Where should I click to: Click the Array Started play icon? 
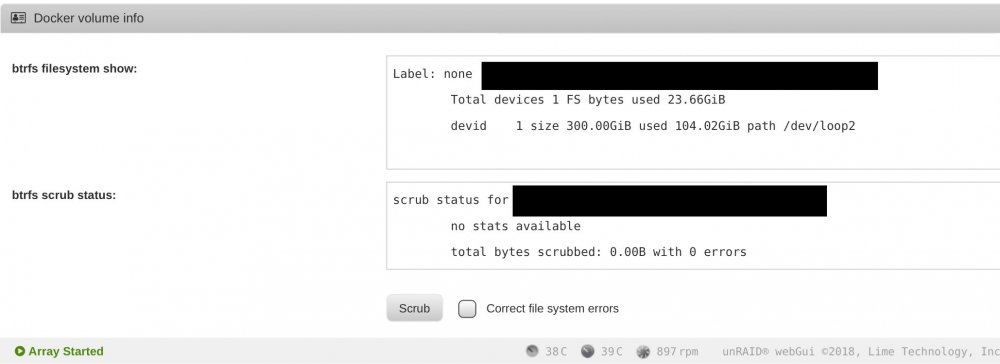(20, 351)
